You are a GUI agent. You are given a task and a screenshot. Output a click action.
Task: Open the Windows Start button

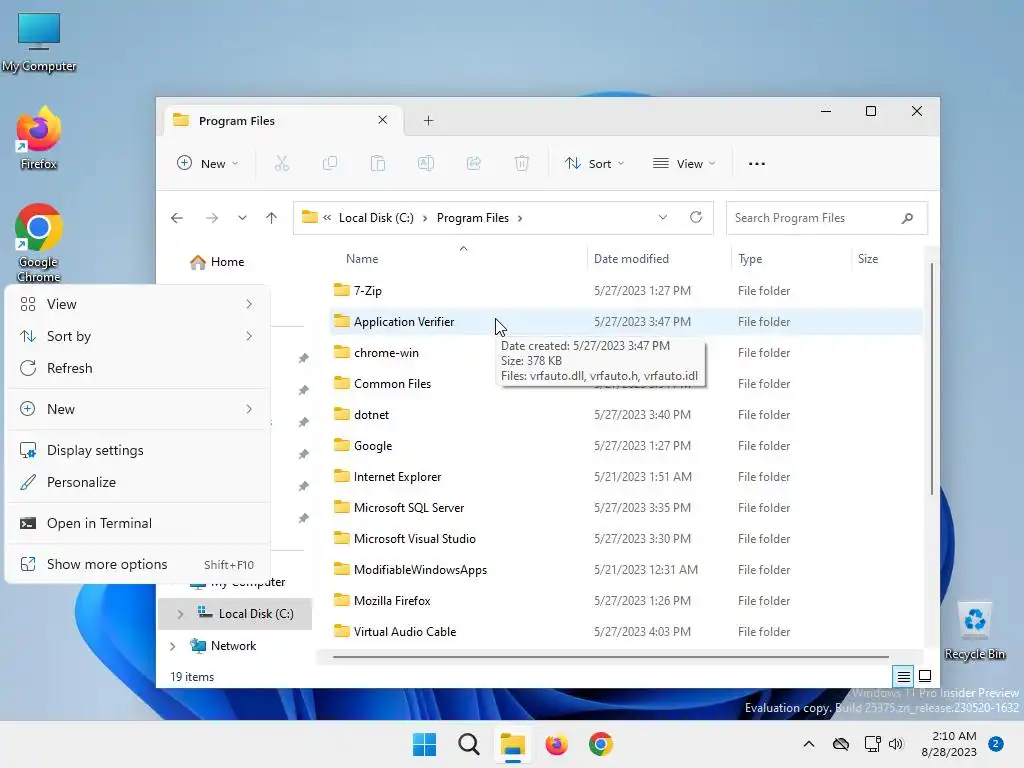pos(424,744)
